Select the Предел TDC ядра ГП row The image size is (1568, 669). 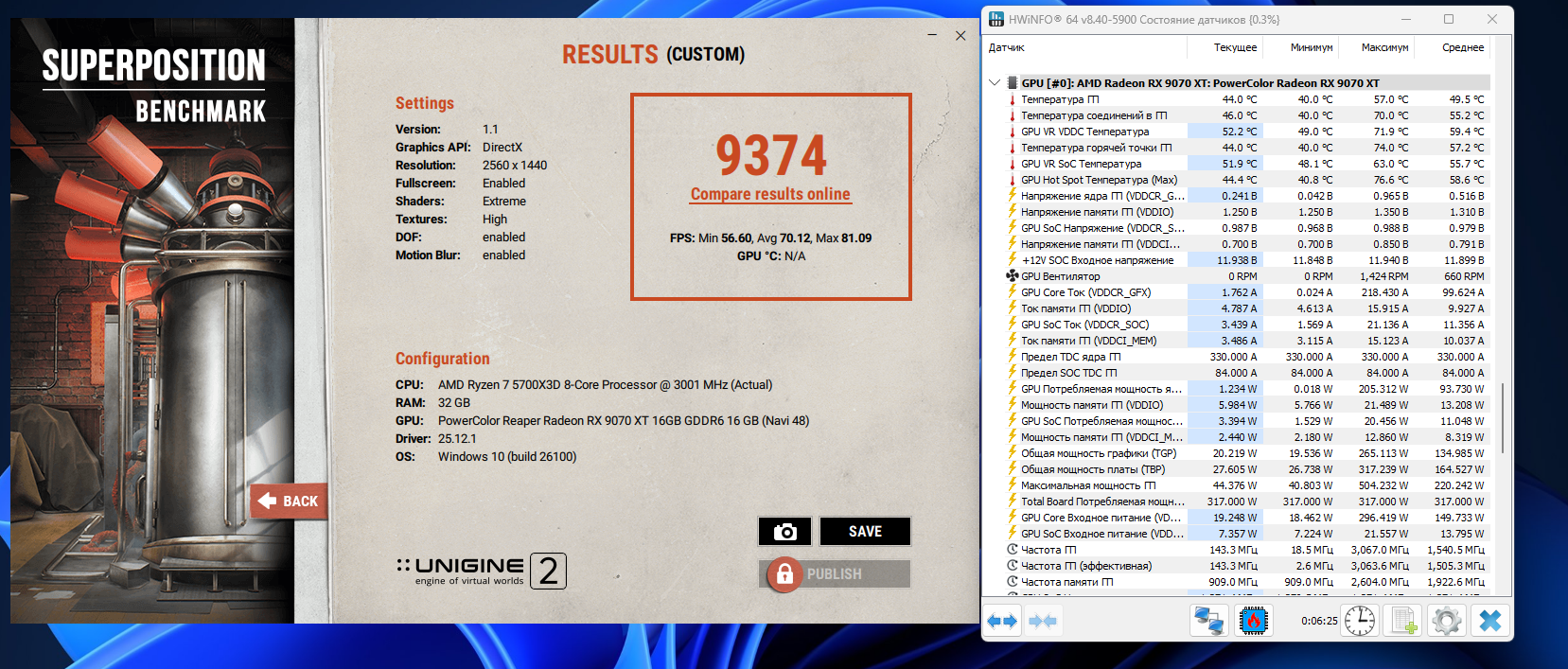(x=1247, y=357)
